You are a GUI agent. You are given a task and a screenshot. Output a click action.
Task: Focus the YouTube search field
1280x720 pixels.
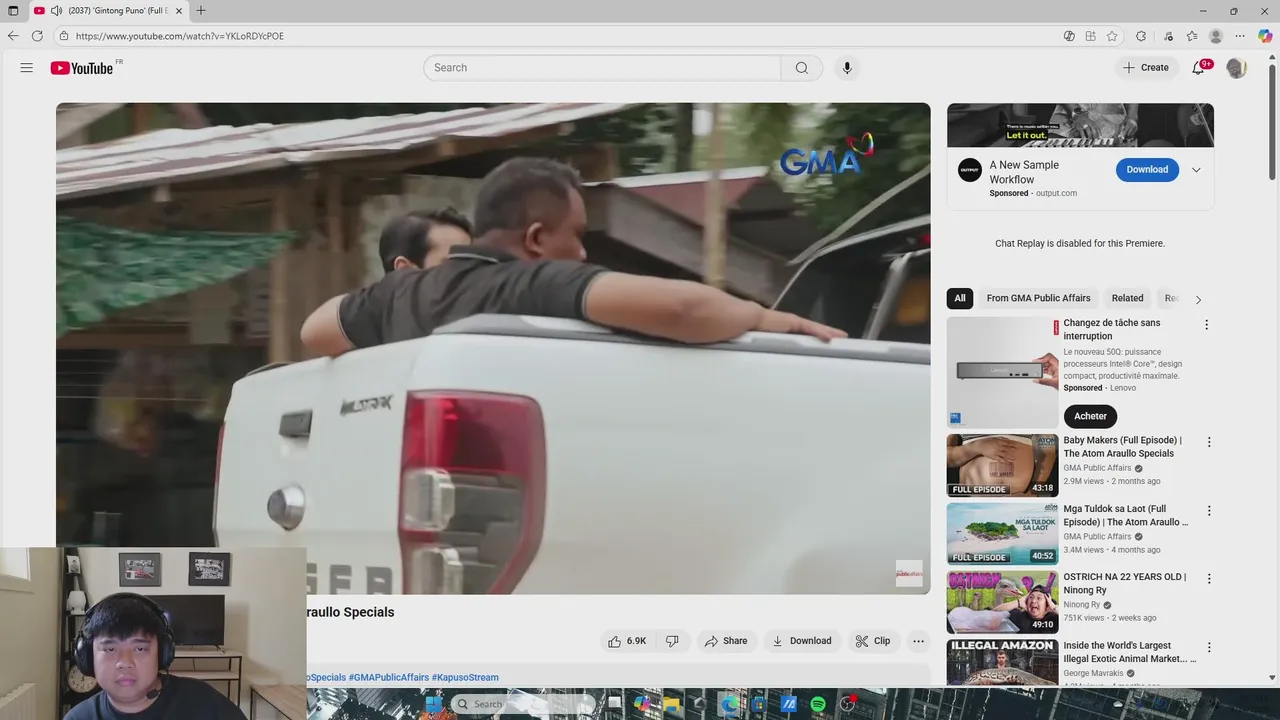click(x=602, y=68)
